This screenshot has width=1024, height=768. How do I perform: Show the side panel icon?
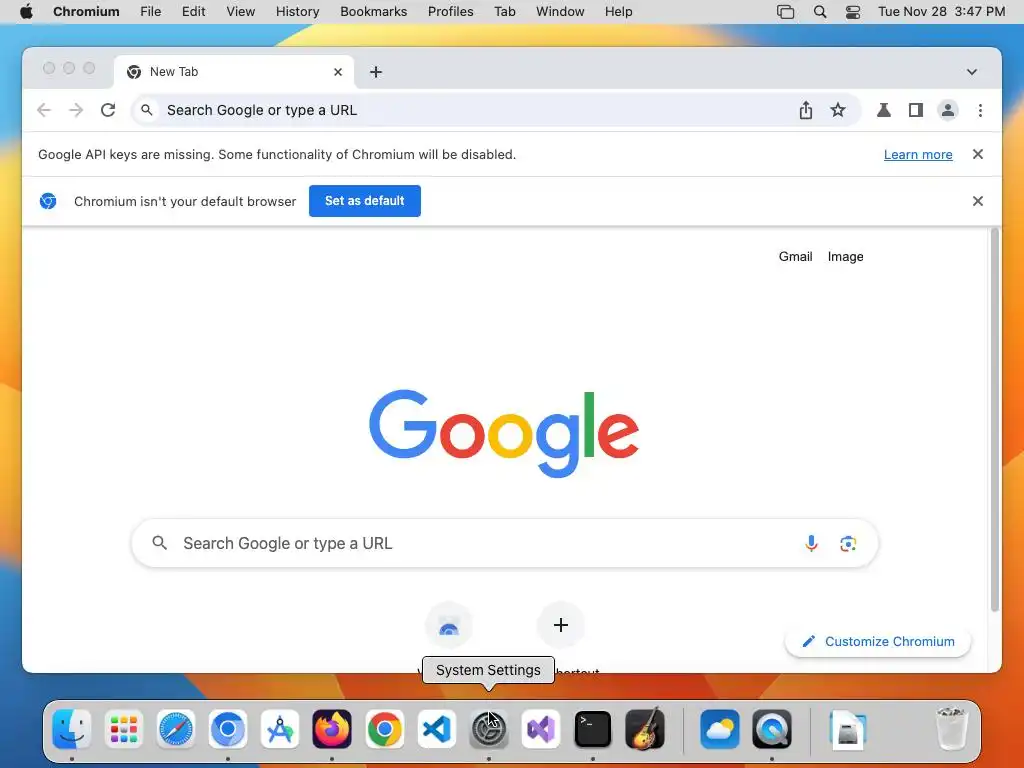coord(916,110)
